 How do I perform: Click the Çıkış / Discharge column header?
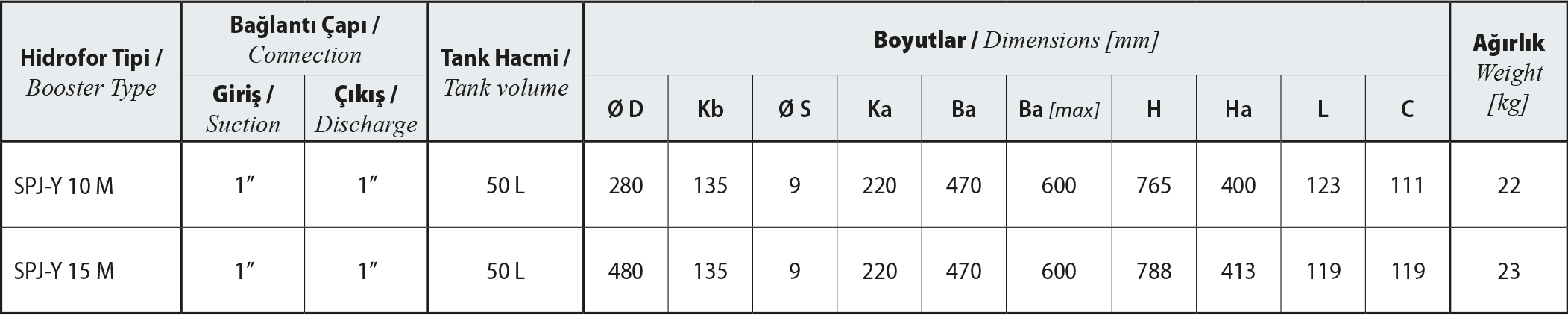[365, 109]
